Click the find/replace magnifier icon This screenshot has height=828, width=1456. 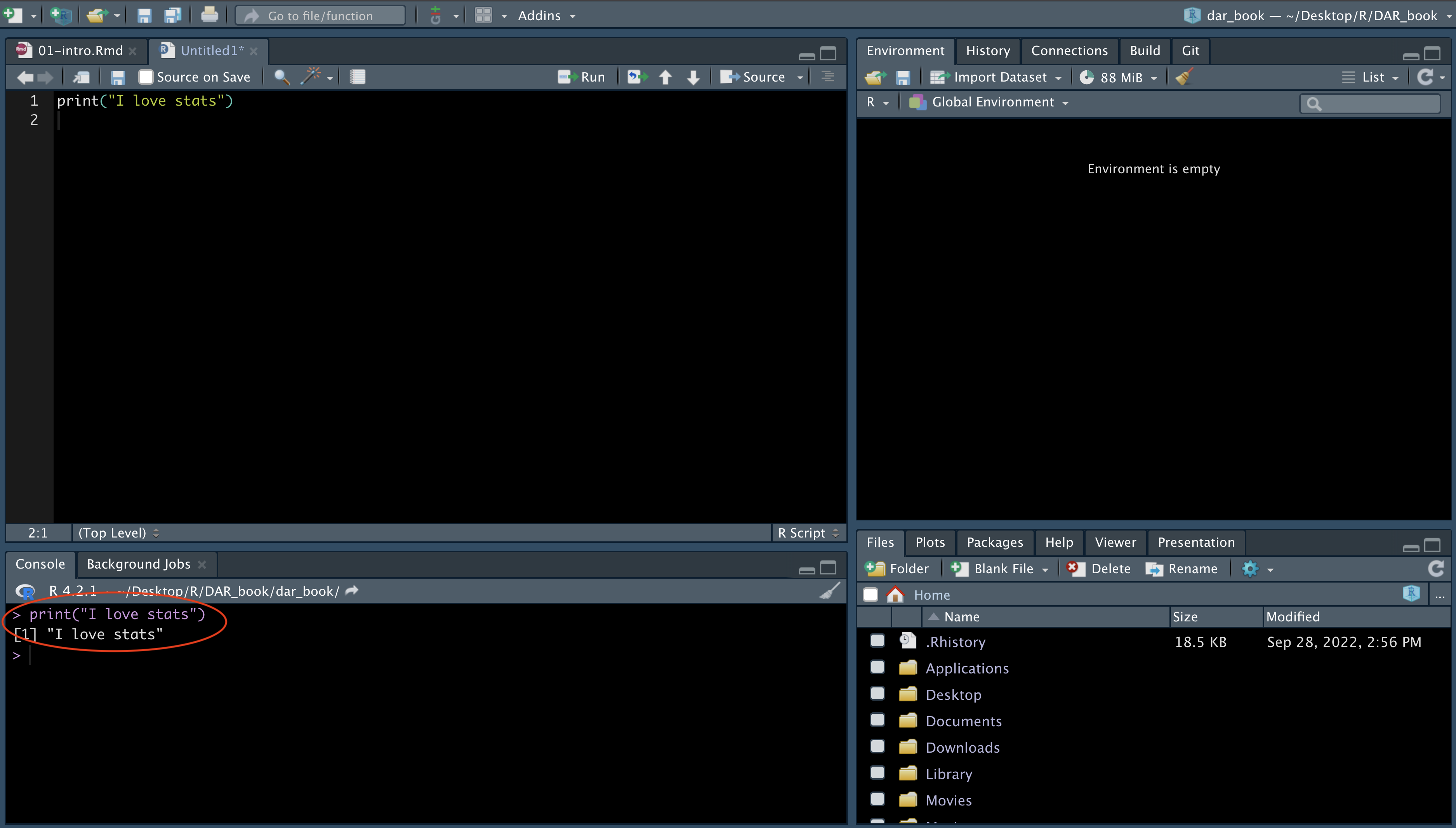[x=281, y=77]
